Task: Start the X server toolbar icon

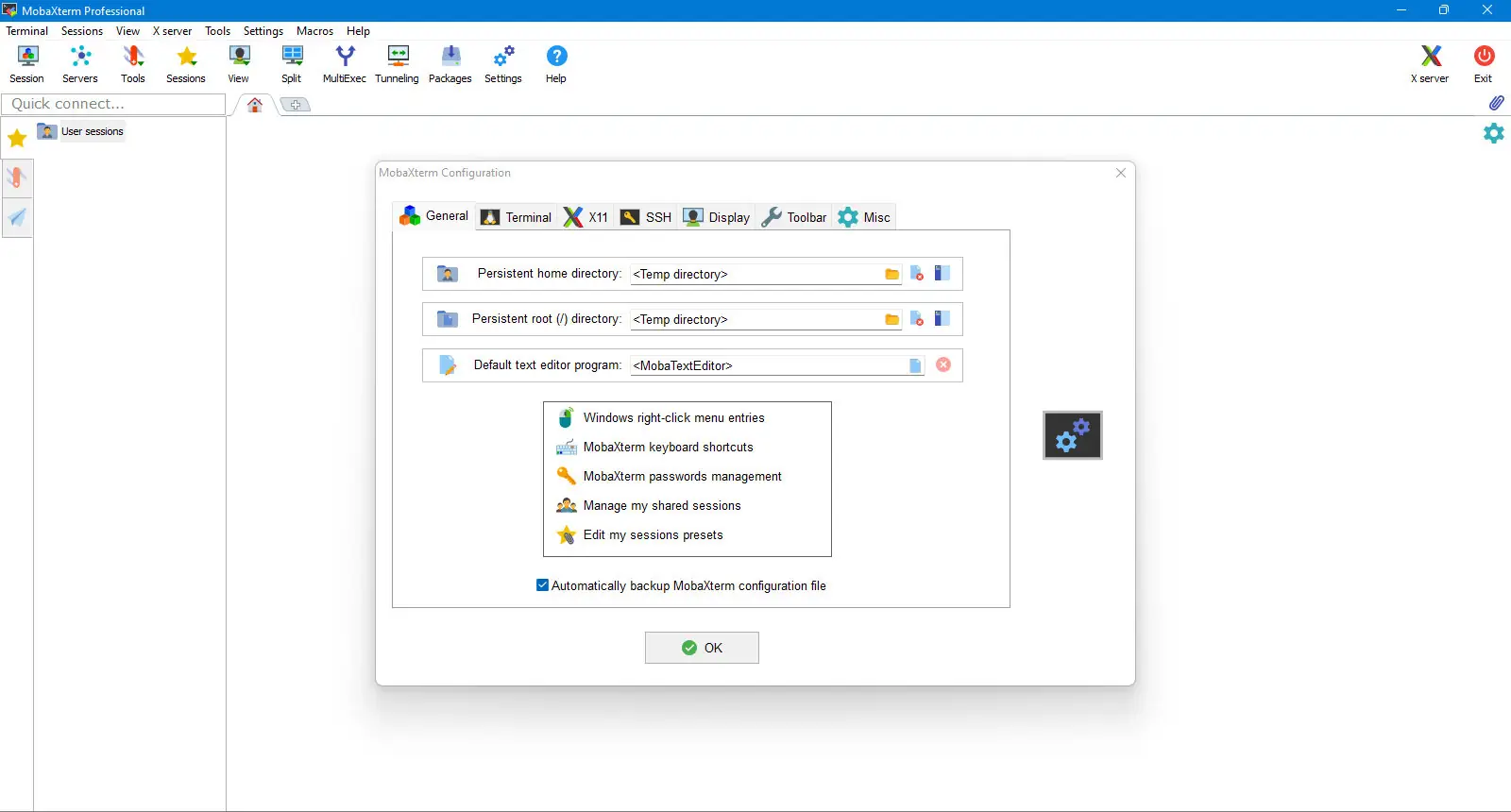Action: [x=1430, y=64]
